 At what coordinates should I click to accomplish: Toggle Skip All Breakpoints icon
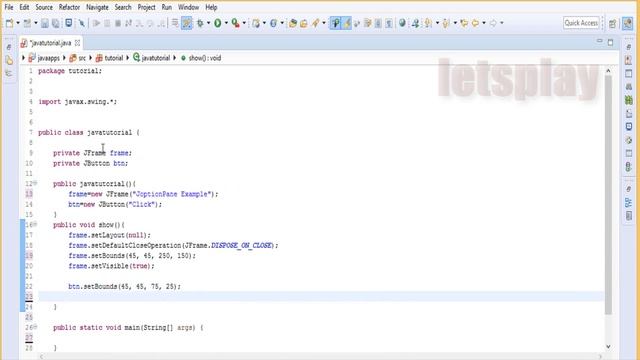(82, 23)
